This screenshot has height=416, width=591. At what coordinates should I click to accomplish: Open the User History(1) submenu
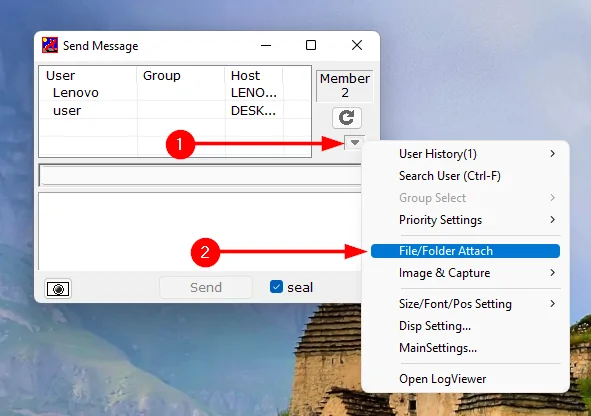(x=465, y=154)
